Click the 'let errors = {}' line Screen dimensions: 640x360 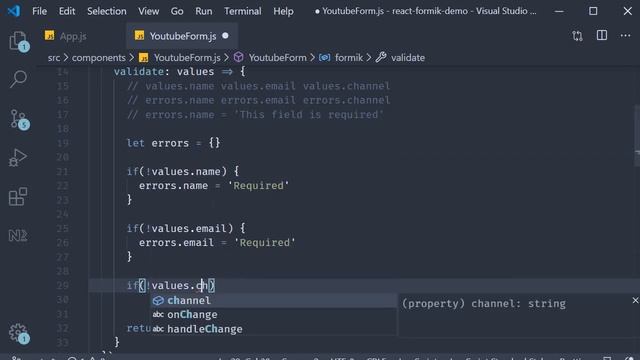coord(173,143)
